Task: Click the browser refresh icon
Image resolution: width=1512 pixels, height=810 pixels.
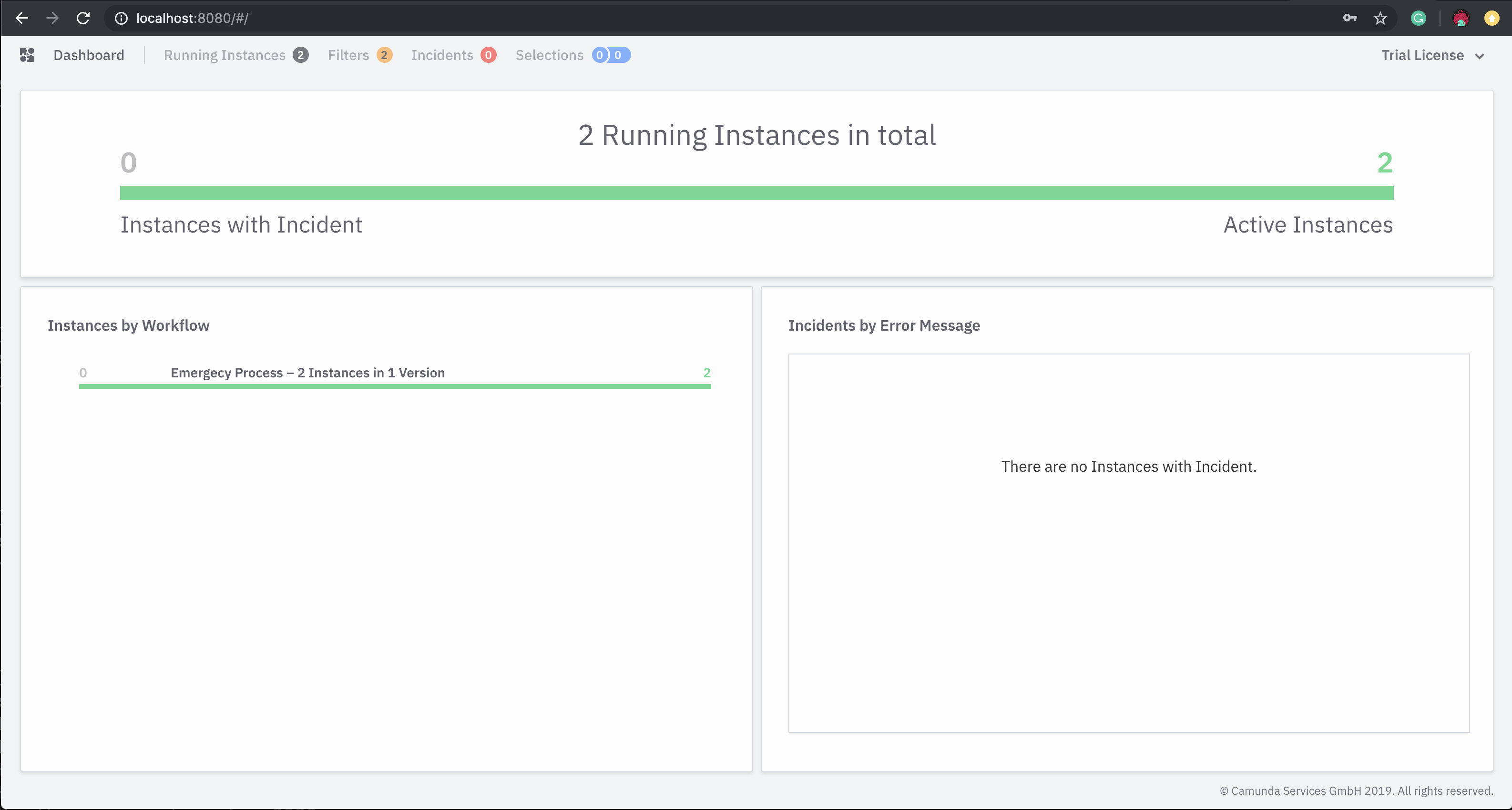Action: [83, 18]
